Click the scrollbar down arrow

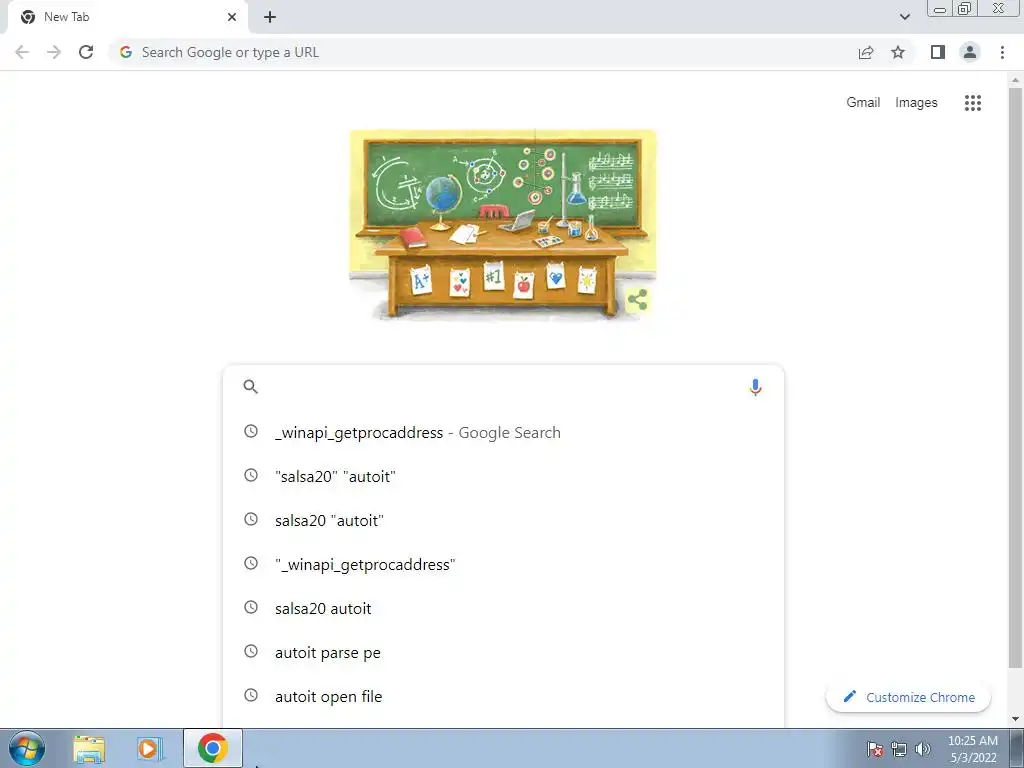tap(1014, 719)
